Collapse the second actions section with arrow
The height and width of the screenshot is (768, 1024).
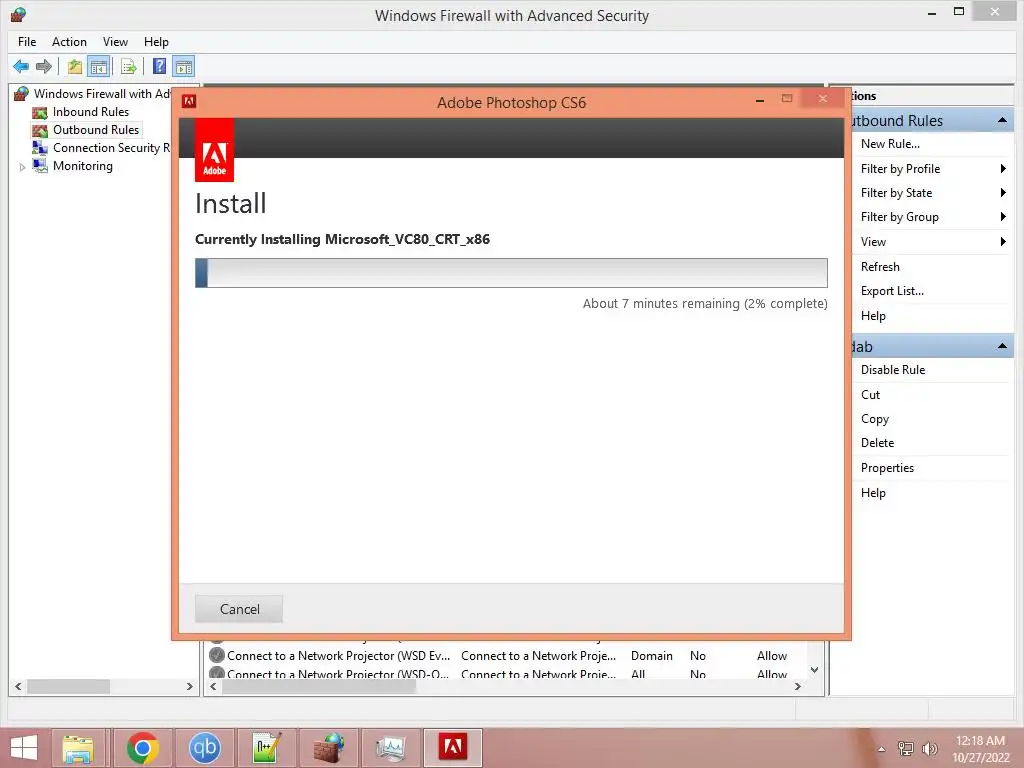tap(1002, 346)
